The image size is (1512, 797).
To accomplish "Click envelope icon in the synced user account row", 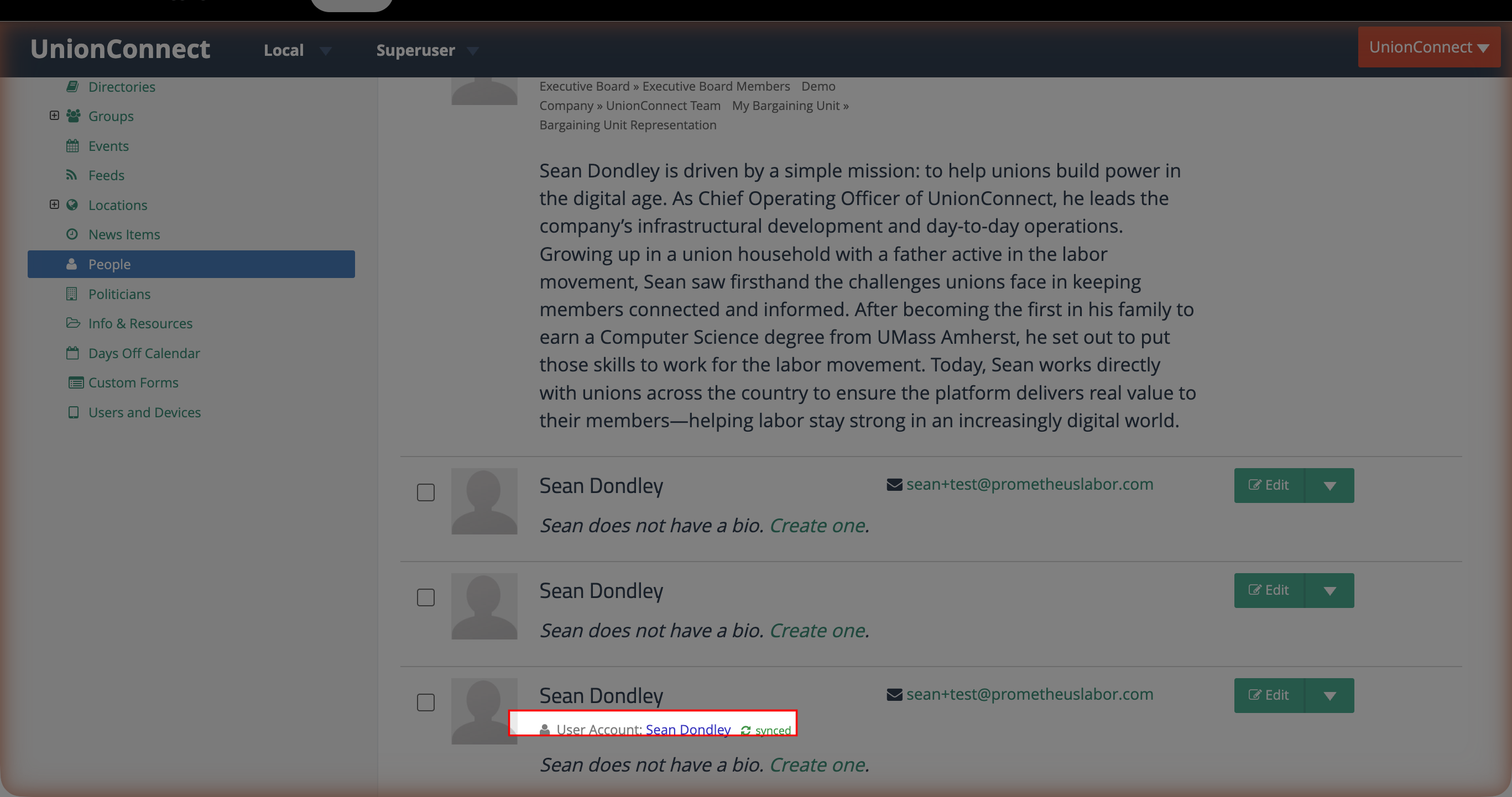I will 894,694.
